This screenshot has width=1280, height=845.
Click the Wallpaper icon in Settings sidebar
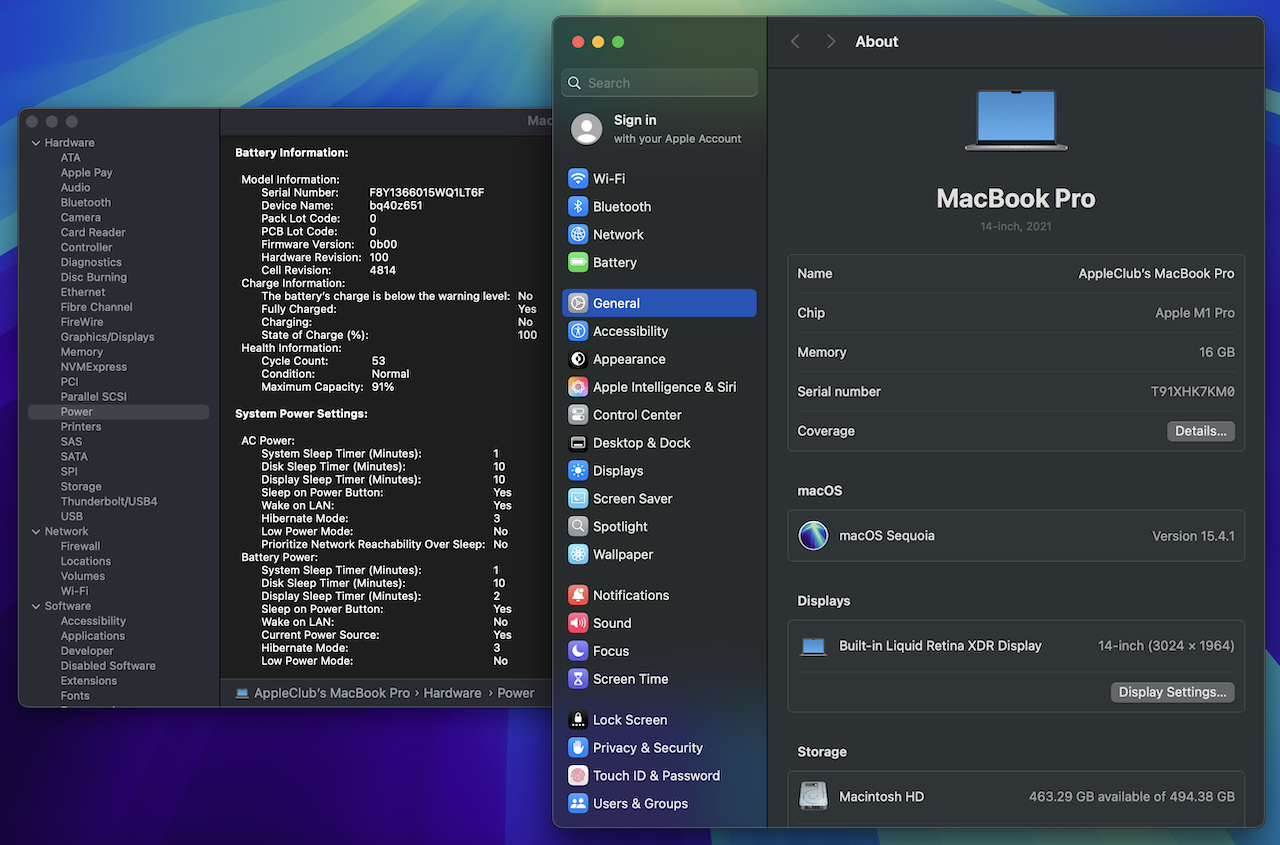(x=578, y=555)
